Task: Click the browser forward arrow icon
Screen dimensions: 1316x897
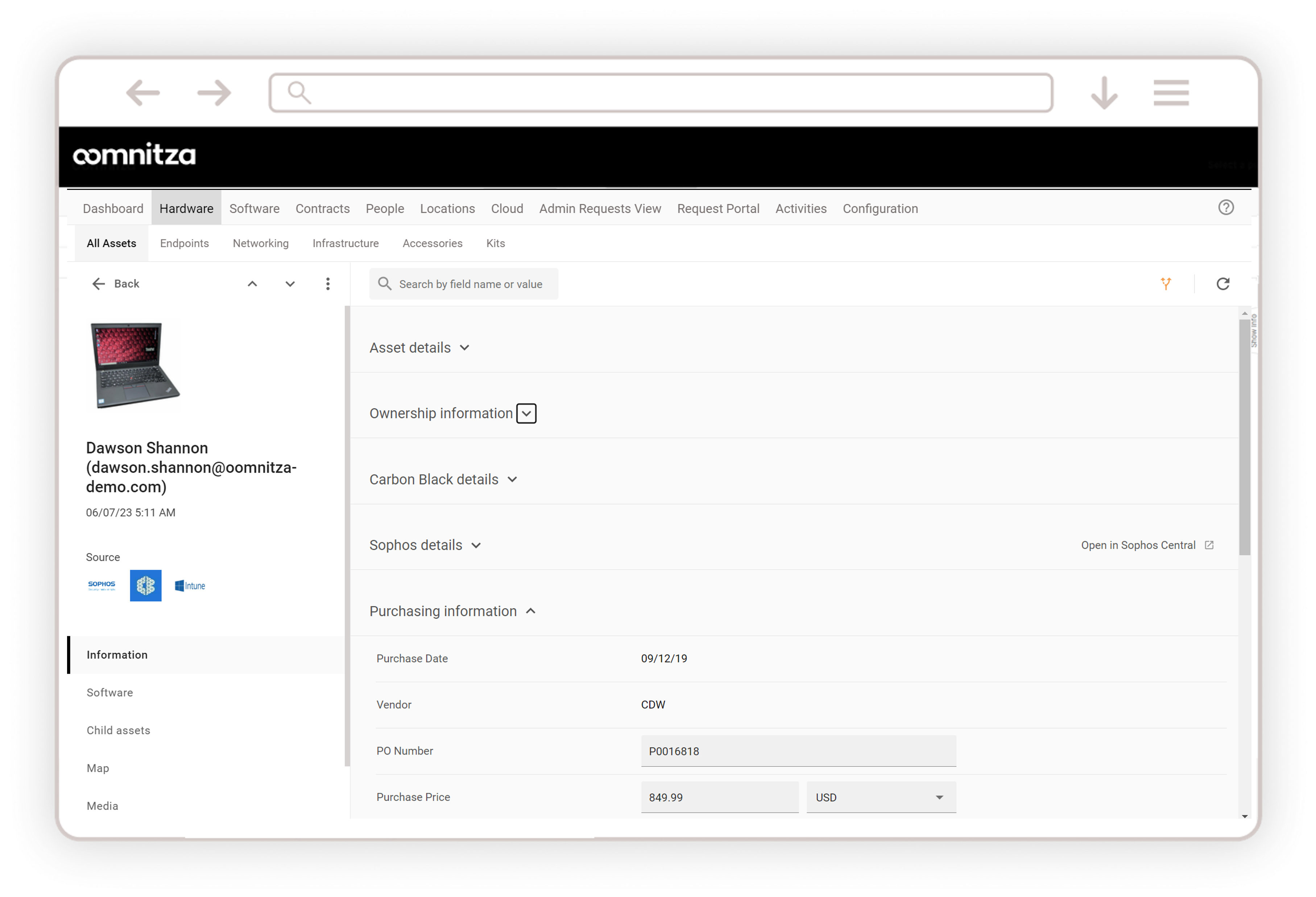Action: tap(214, 93)
